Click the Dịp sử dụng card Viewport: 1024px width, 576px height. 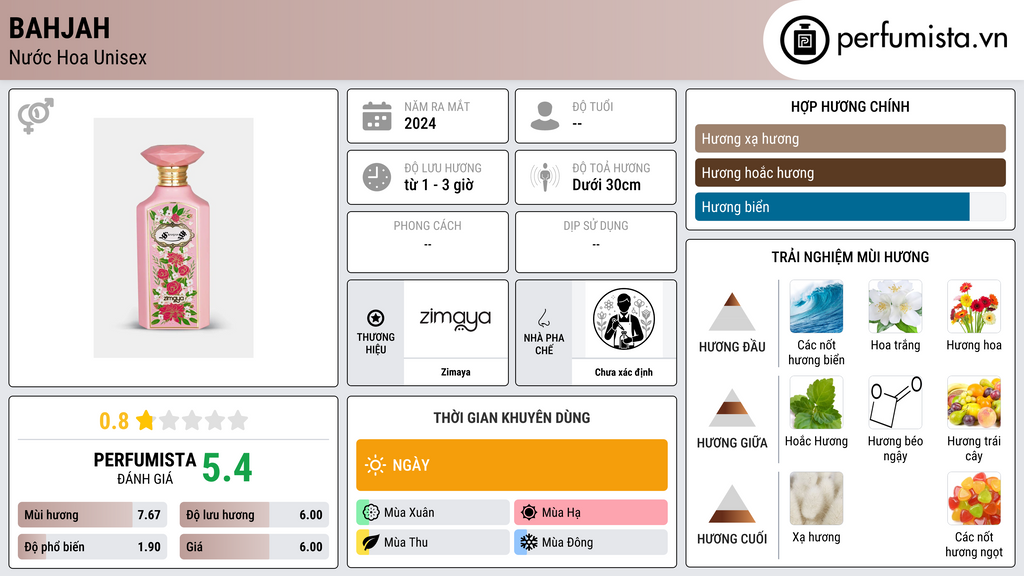click(596, 242)
